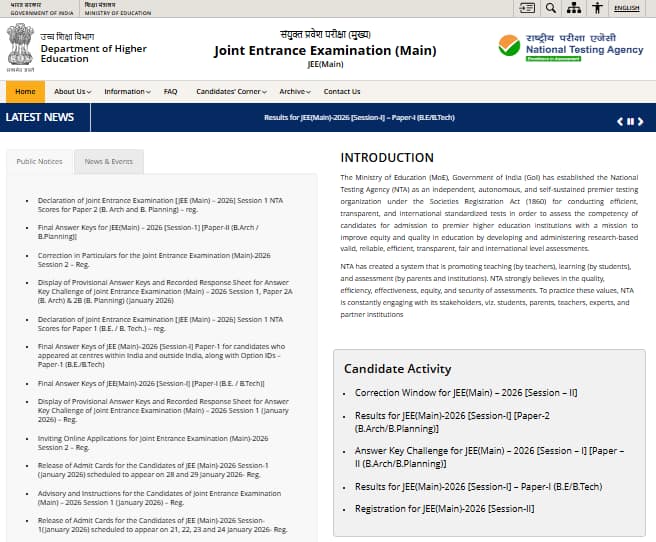
Task: Show next news with right arrow
Action: coord(640,122)
